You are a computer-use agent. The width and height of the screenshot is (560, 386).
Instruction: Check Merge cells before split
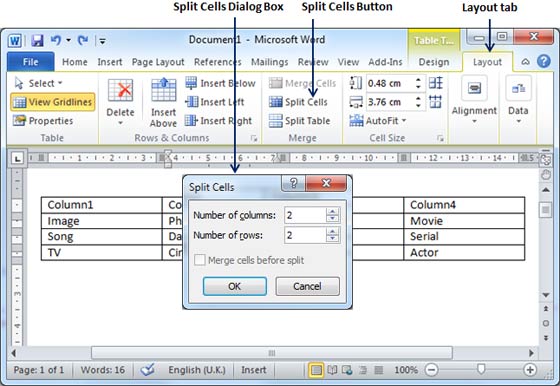(200, 260)
